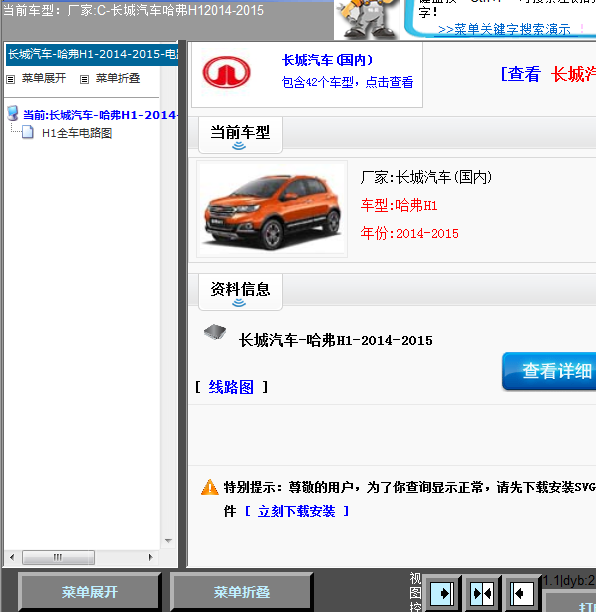Click the 菜单展开 text link in tree panel

point(44,78)
